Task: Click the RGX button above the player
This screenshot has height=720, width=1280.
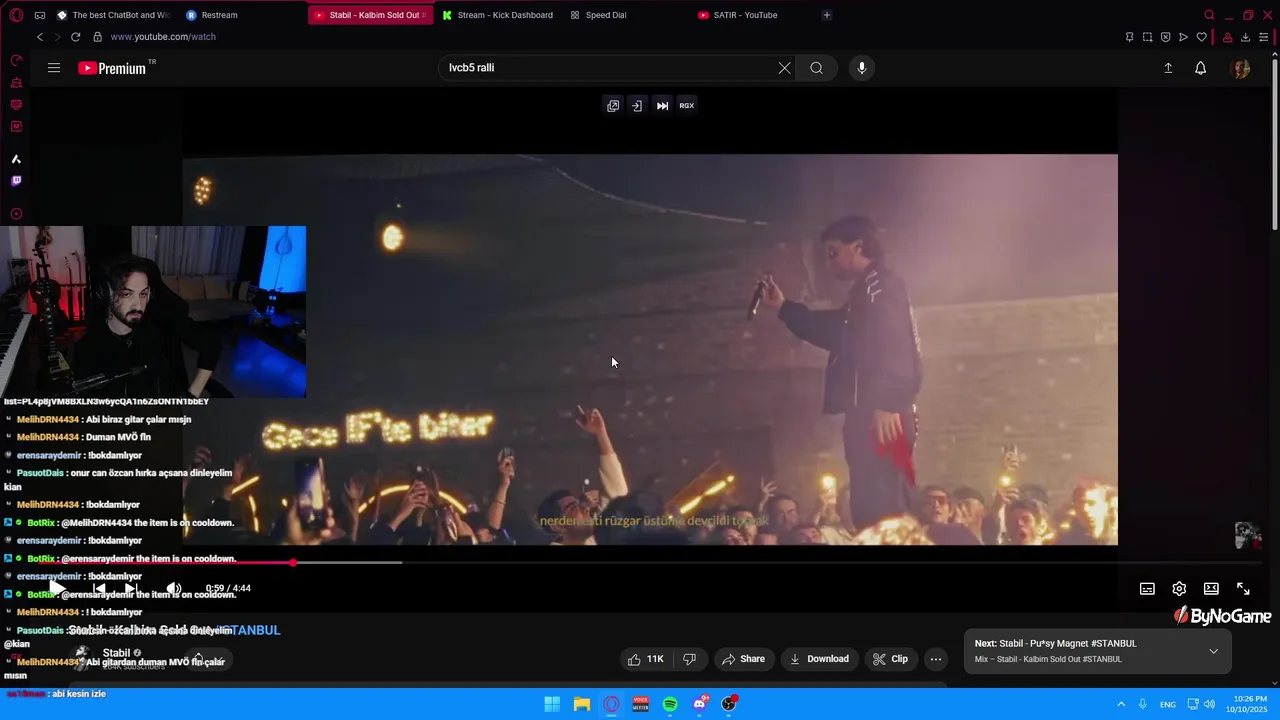Action: pos(687,105)
